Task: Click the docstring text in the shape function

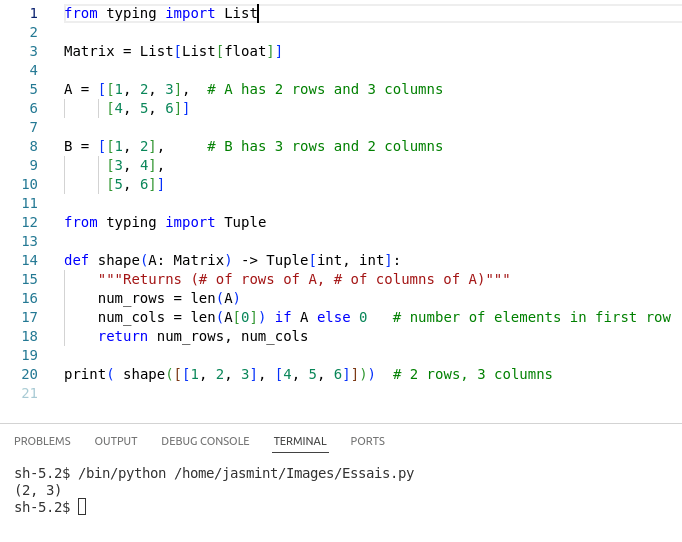Action: (x=304, y=279)
